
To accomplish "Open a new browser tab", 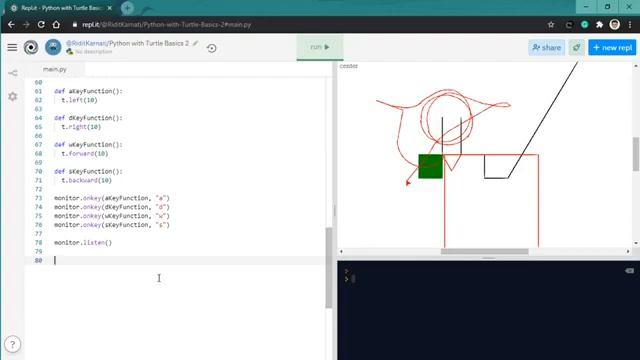I will coord(127,8).
